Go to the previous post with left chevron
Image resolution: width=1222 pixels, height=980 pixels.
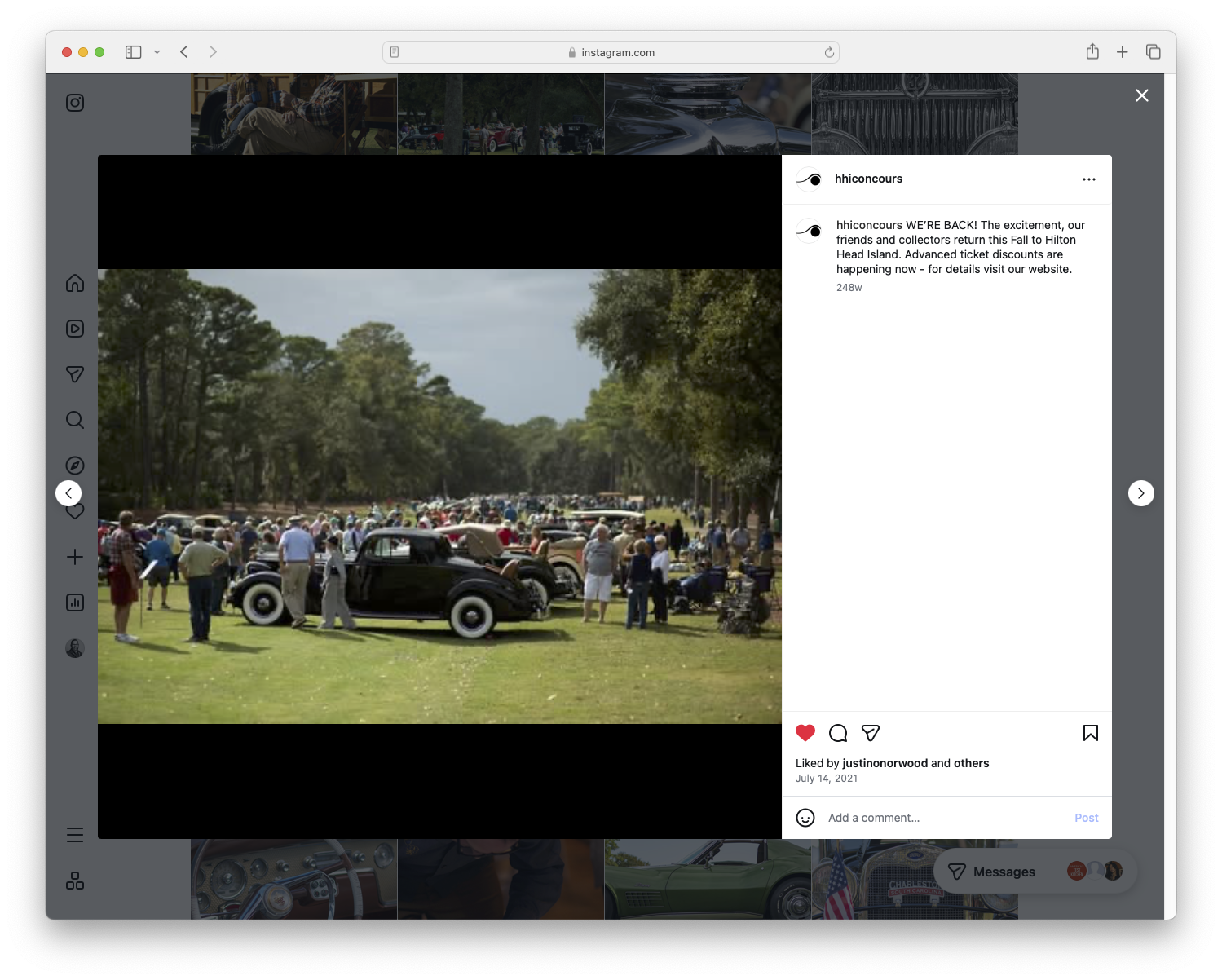click(68, 493)
